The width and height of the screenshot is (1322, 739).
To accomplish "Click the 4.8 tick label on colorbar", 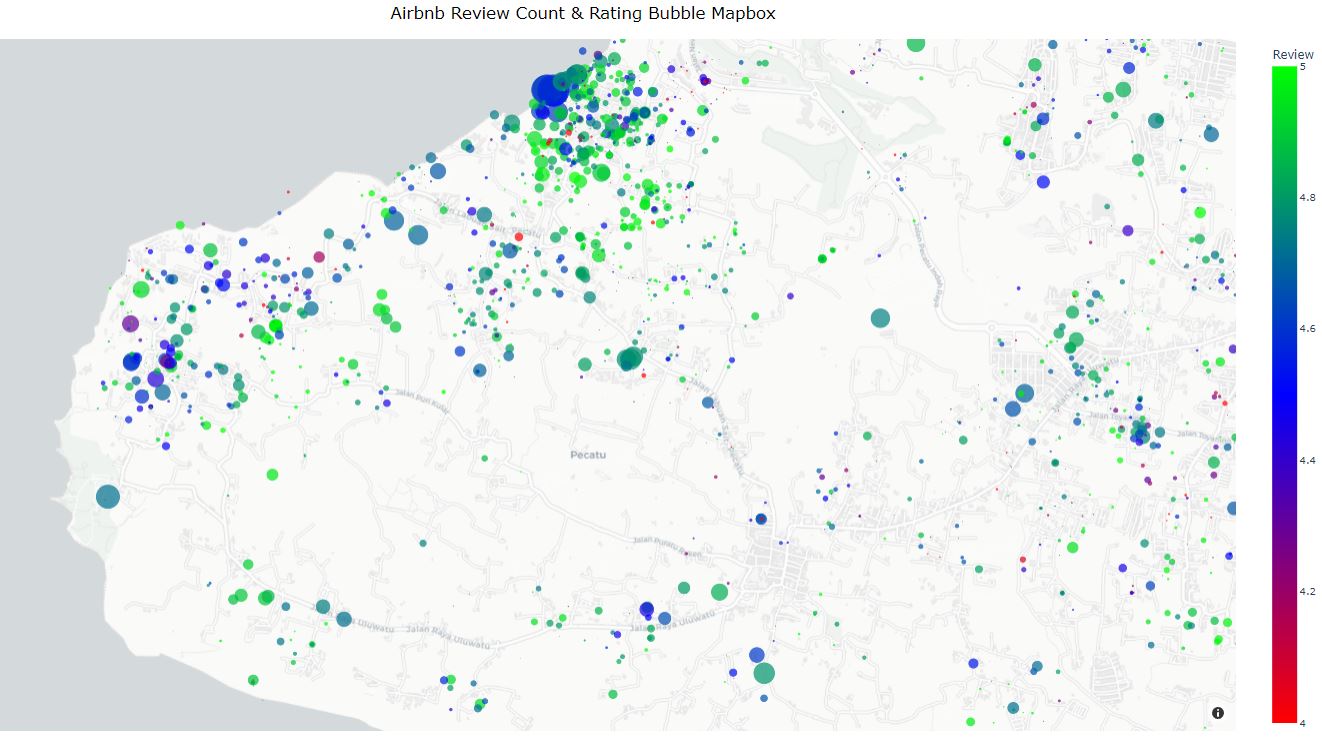I will [1307, 198].
